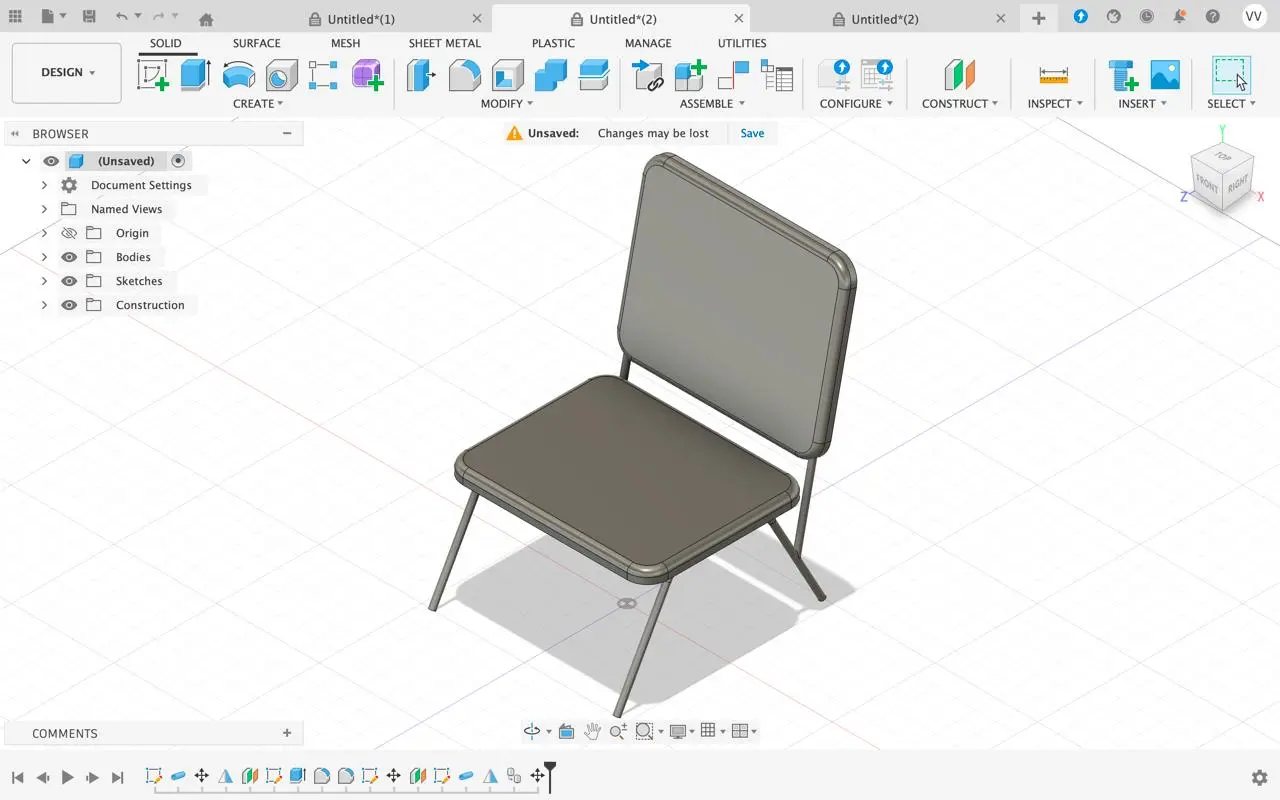
Task: Select the Hole tool
Action: click(281, 75)
